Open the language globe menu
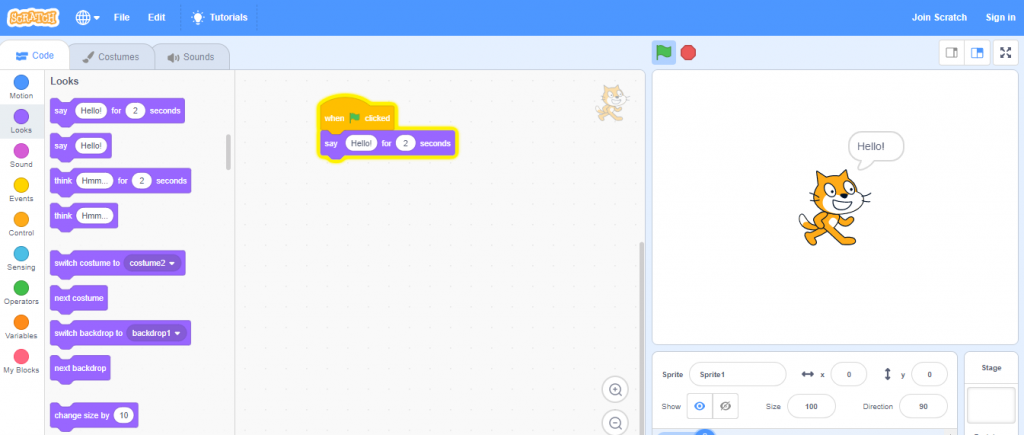The height and width of the screenshot is (435, 1024). [88, 18]
